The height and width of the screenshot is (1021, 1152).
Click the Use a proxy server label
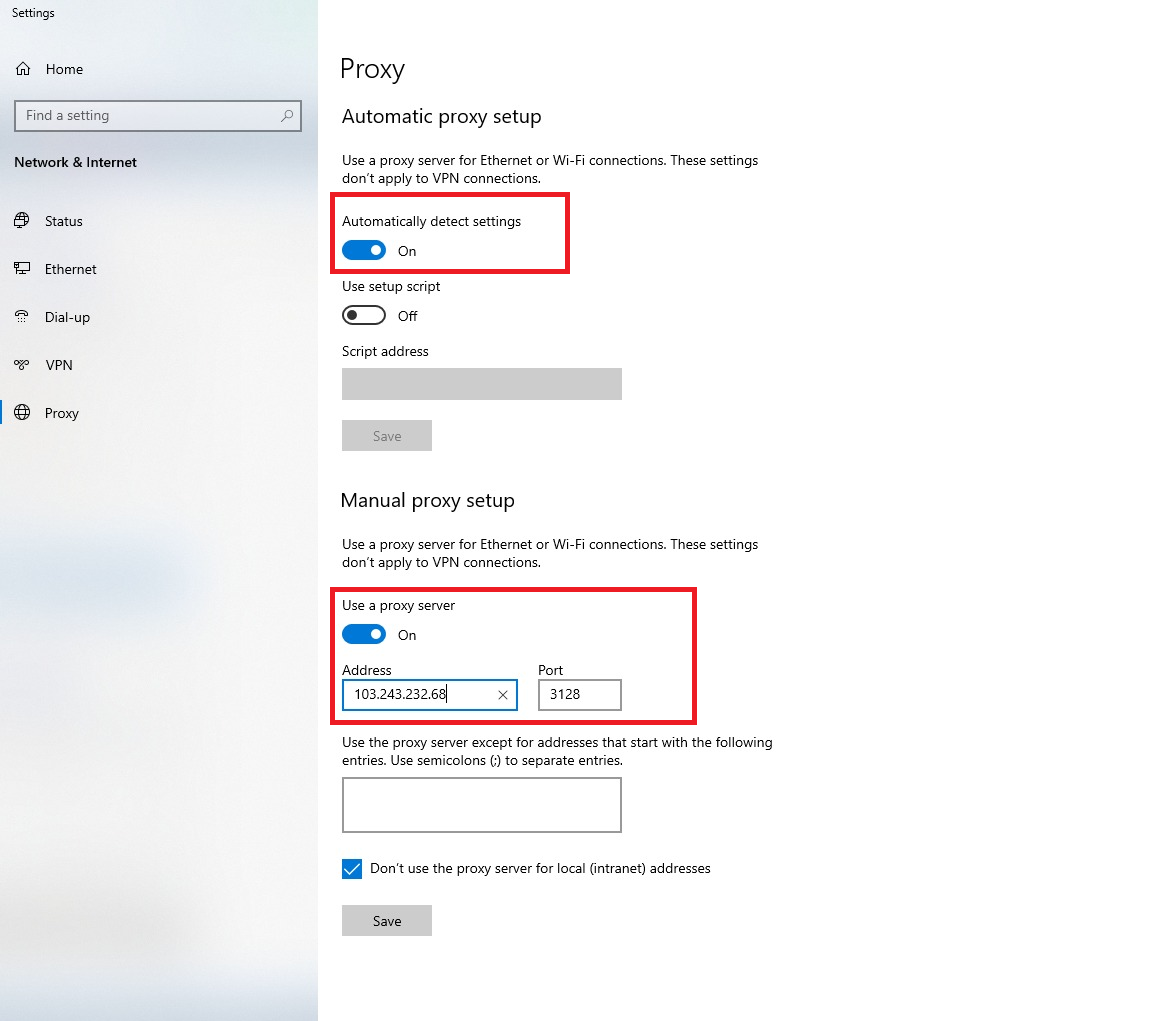click(398, 606)
